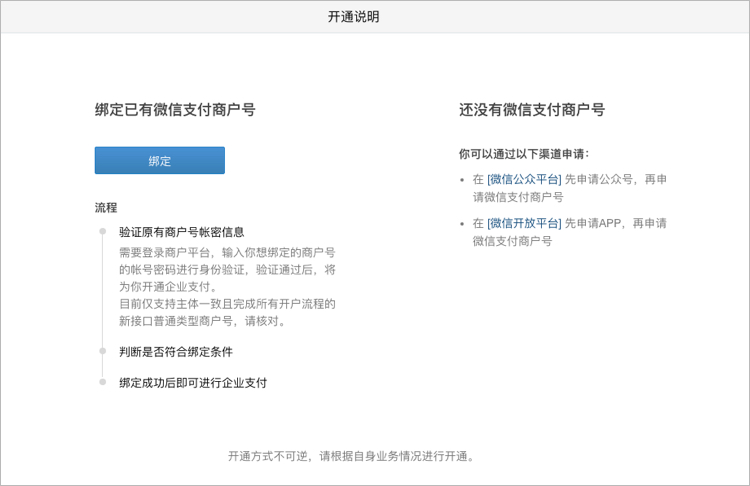Select heading 还没有微信支付商户号
This screenshot has height=486, width=750.
pos(532,110)
